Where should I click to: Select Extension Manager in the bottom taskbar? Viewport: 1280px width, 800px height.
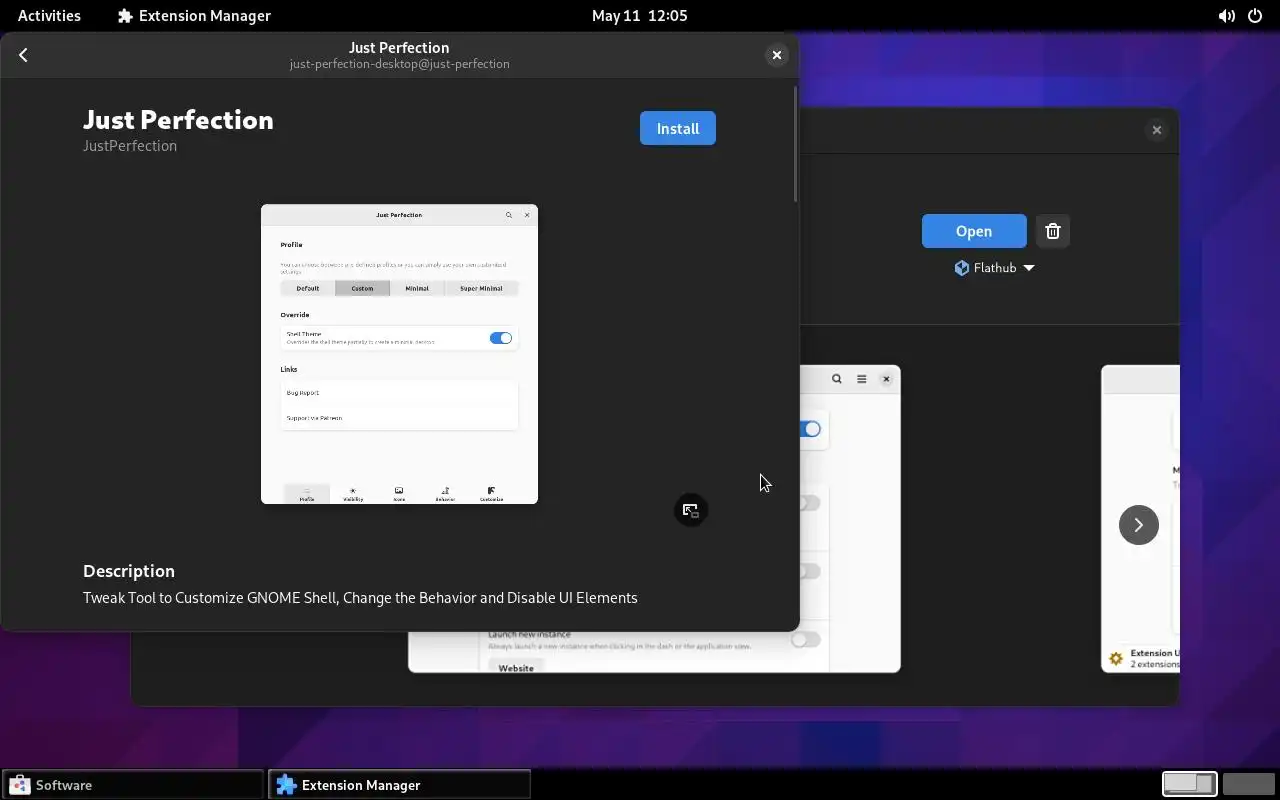click(399, 785)
